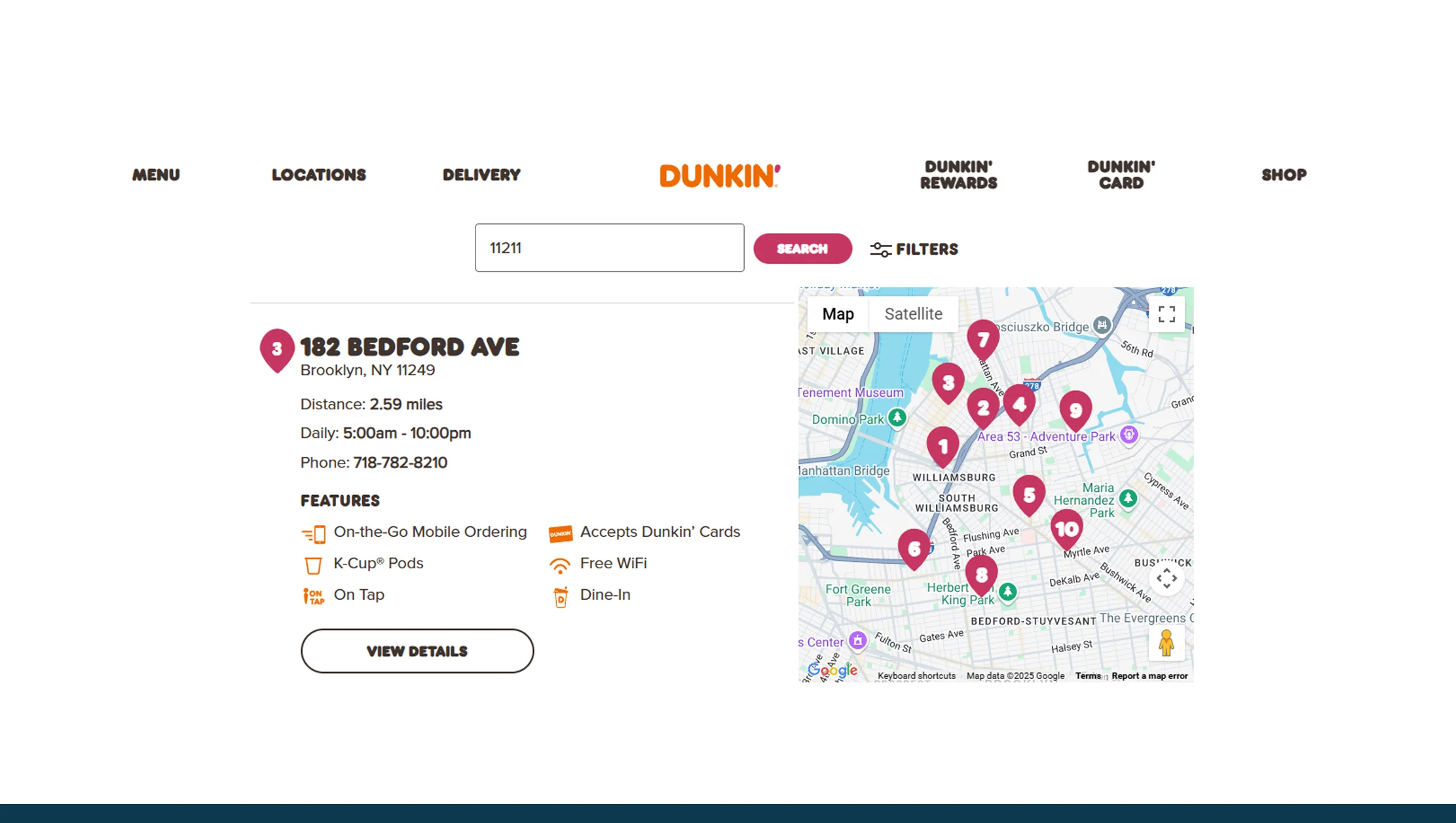Toggle fullscreen mode on the map
This screenshot has height=823, width=1456.
[1167, 315]
